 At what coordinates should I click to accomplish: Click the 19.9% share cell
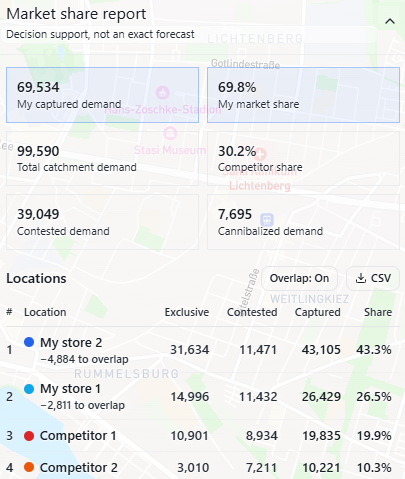coord(374,436)
